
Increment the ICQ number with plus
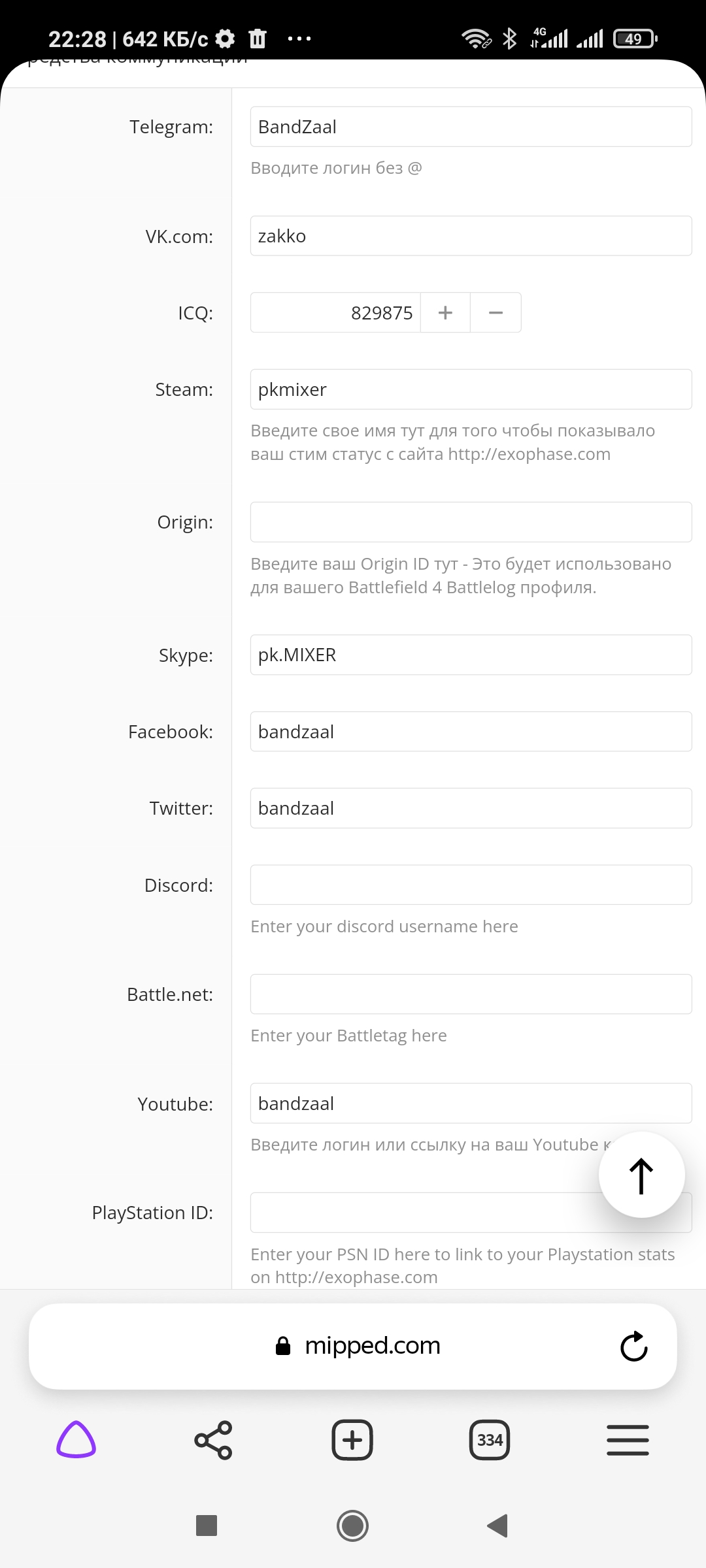click(445, 313)
